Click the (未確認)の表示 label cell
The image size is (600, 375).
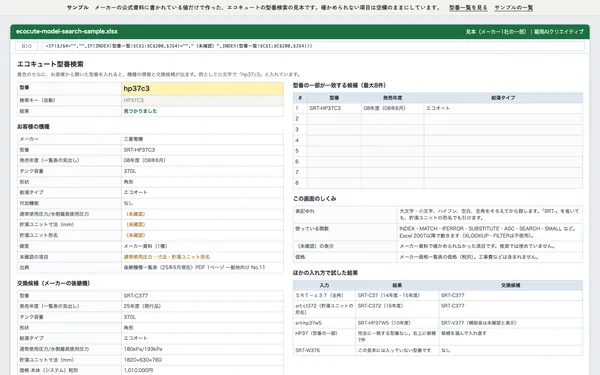coord(345,246)
